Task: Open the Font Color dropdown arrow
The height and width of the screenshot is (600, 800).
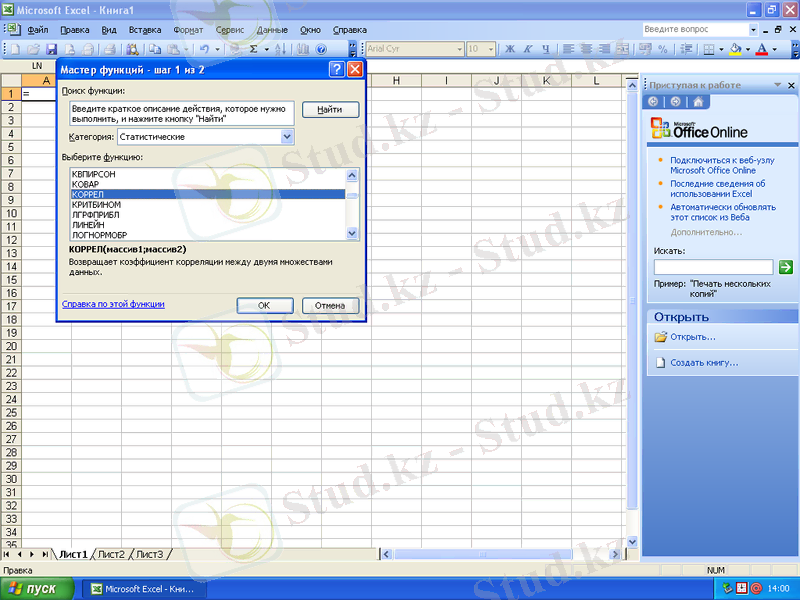Action: pyautogui.click(x=774, y=49)
